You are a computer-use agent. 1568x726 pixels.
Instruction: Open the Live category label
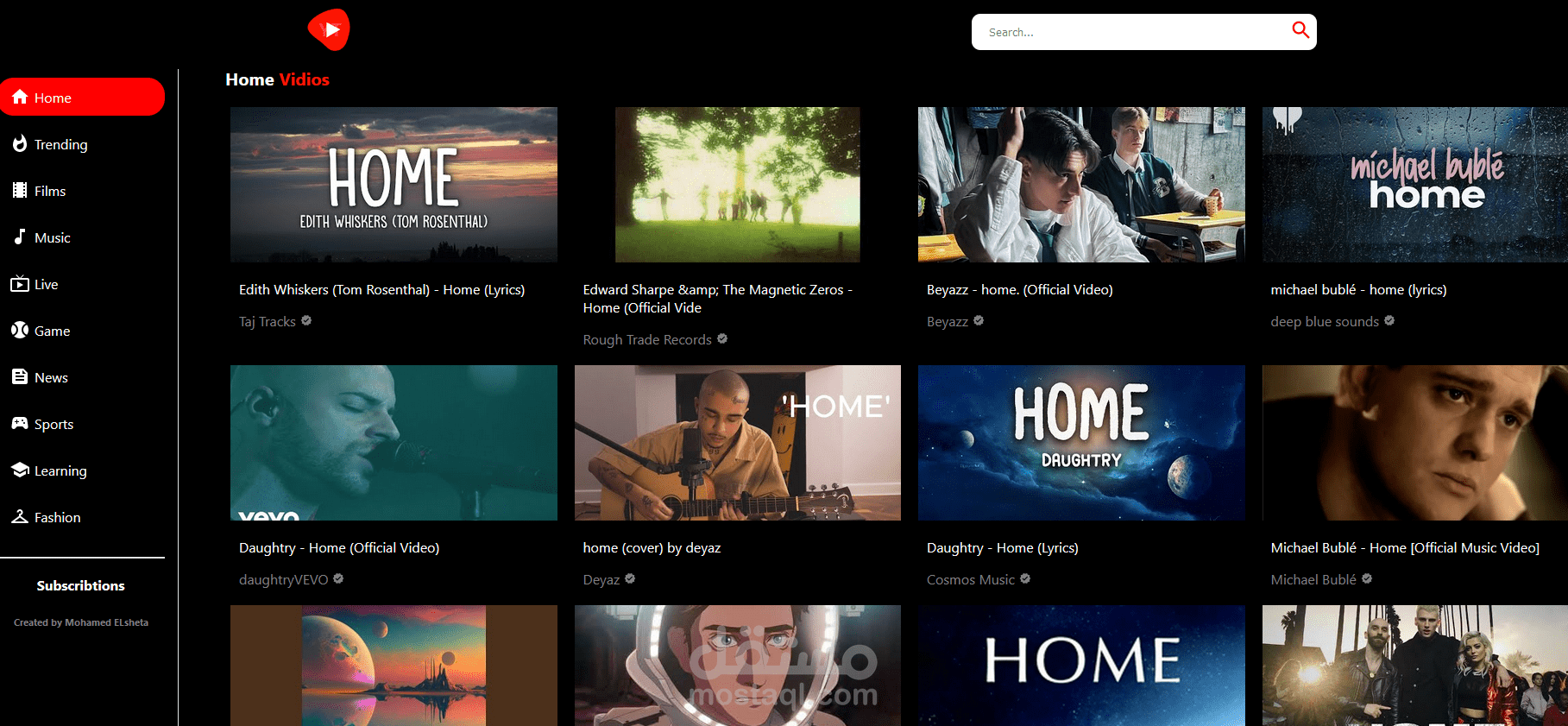(x=47, y=285)
